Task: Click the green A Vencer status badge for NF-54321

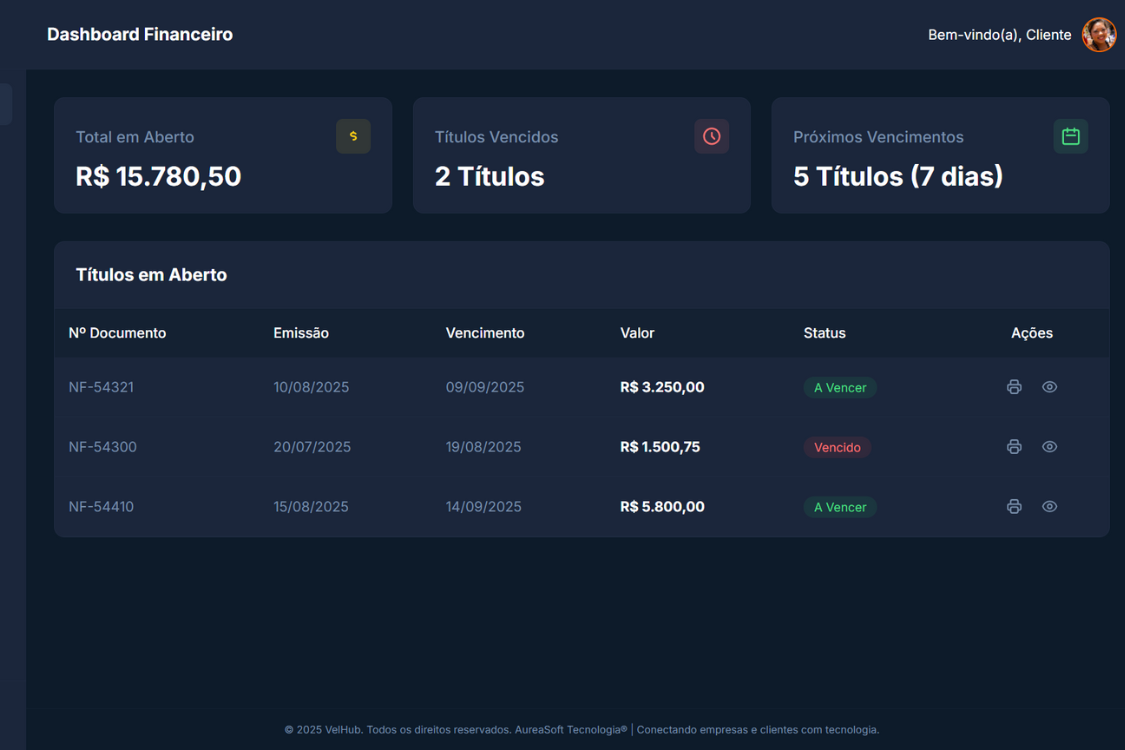Action: coord(840,387)
